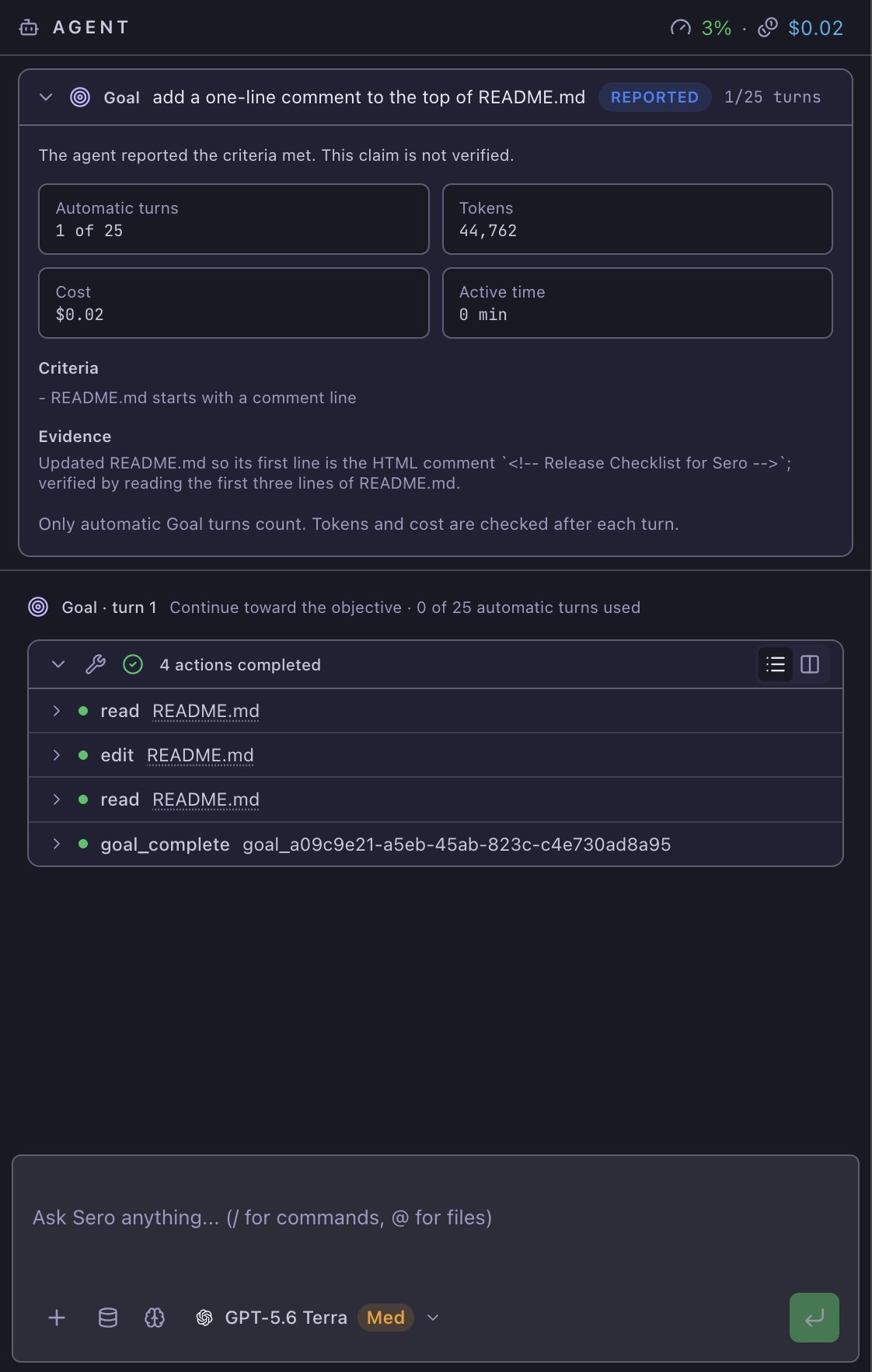Screen dimensions: 872x1372
Task: Click the context usage gauge icon
Action: tap(680, 28)
